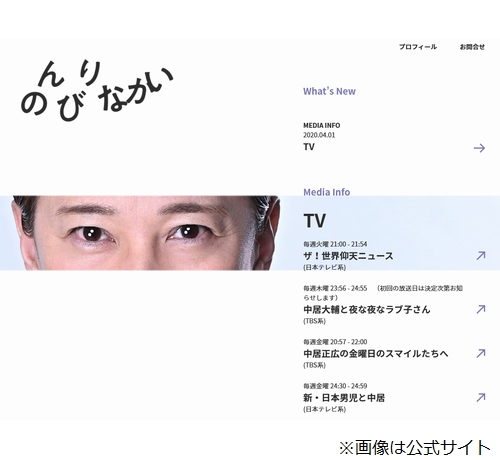Click the のんびりなかい site logo
Screen dimensions: 500x460
click(97, 90)
